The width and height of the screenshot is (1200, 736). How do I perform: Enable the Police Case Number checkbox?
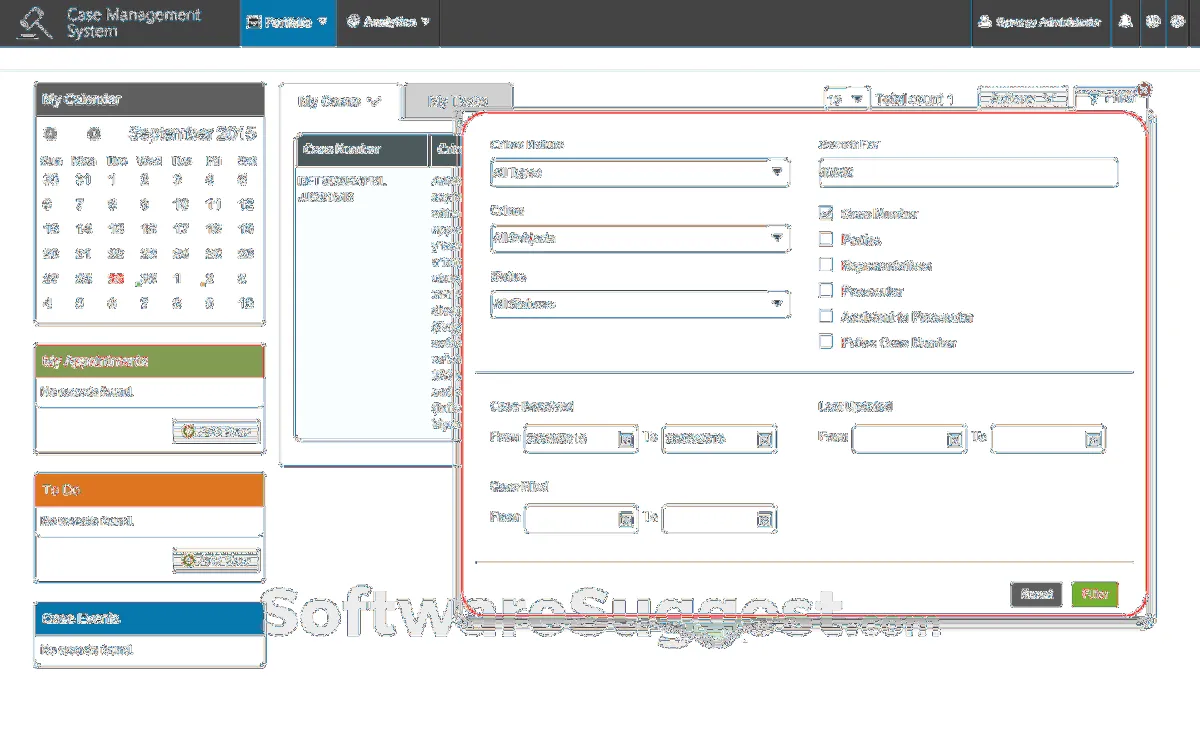(826, 342)
